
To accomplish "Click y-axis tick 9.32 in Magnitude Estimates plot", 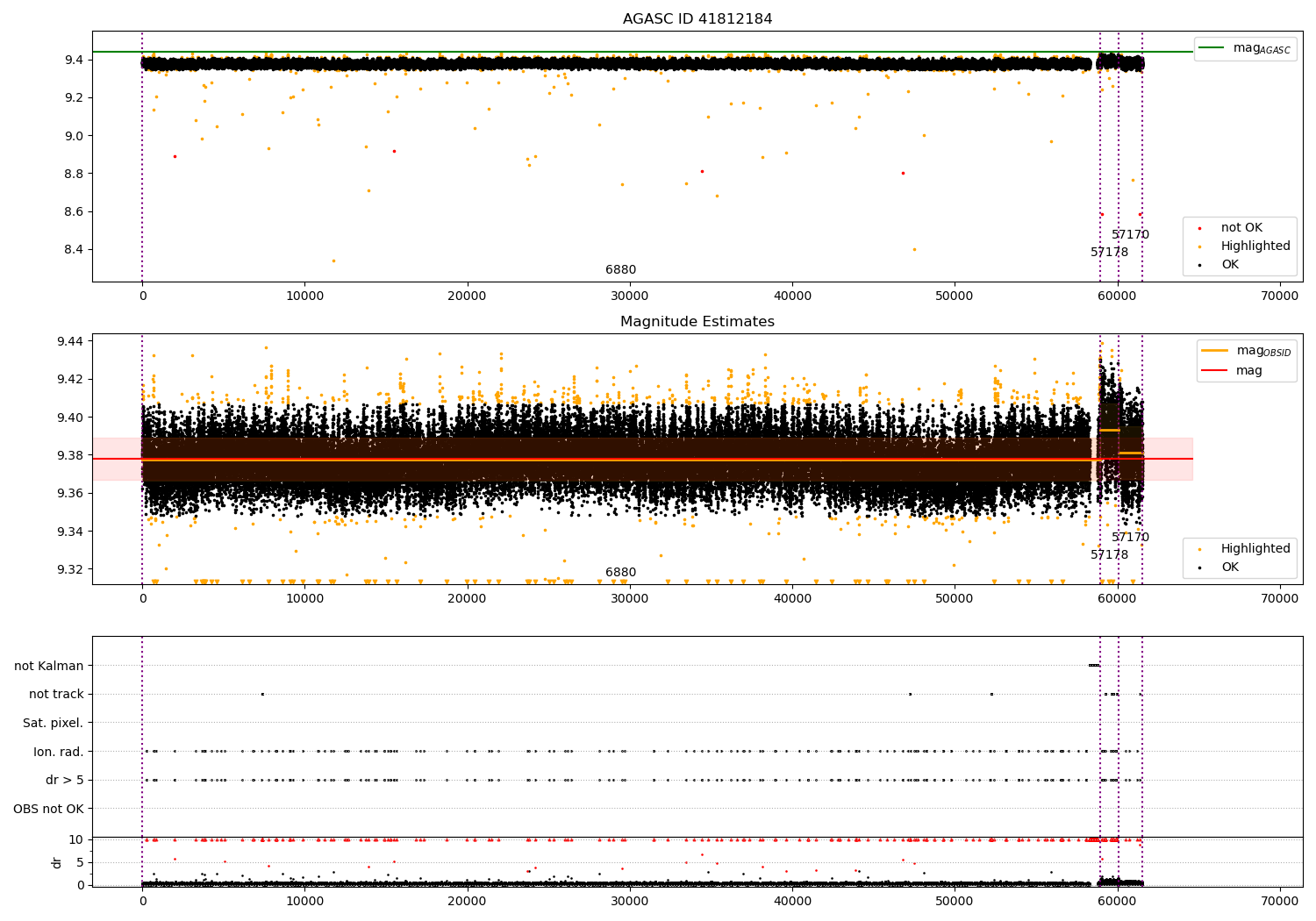I will (71, 570).
